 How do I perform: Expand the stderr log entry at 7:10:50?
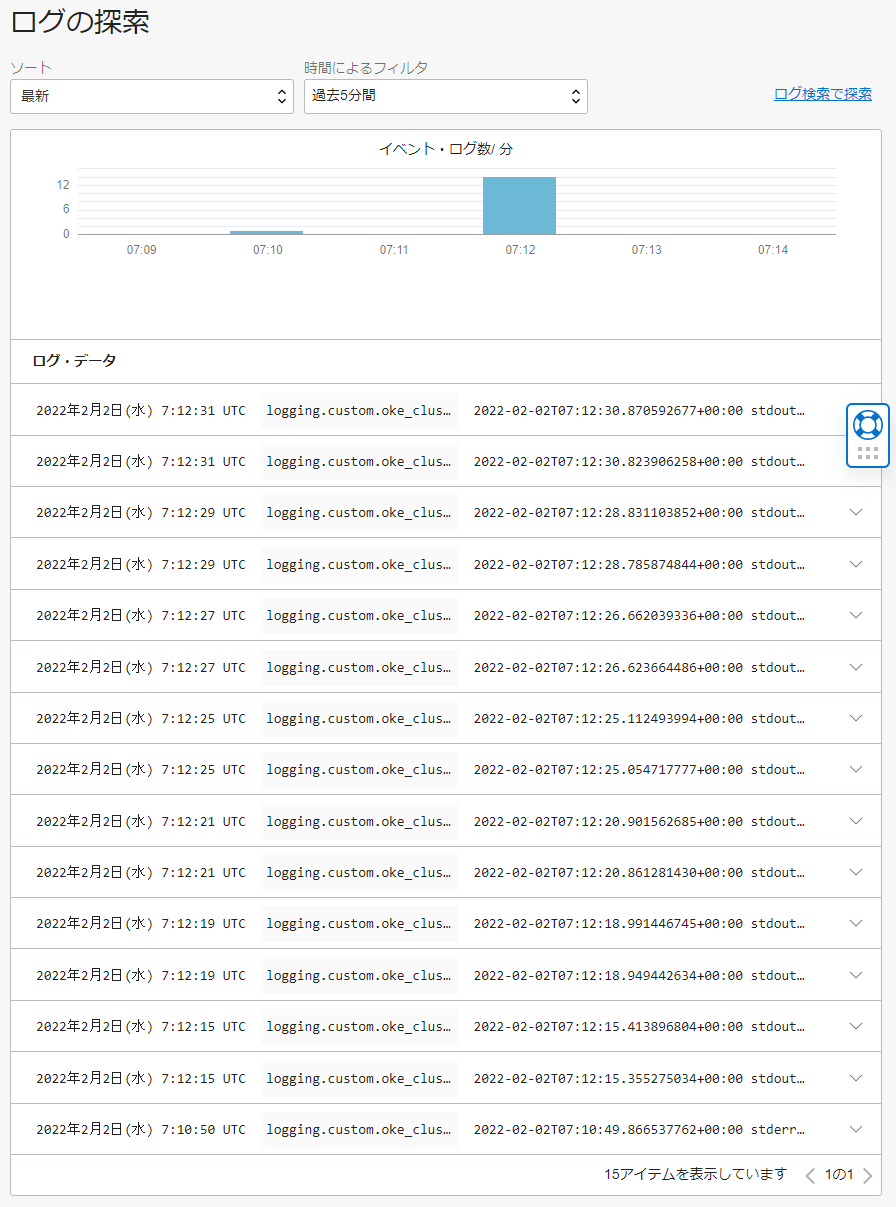pyautogui.click(x=855, y=1129)
